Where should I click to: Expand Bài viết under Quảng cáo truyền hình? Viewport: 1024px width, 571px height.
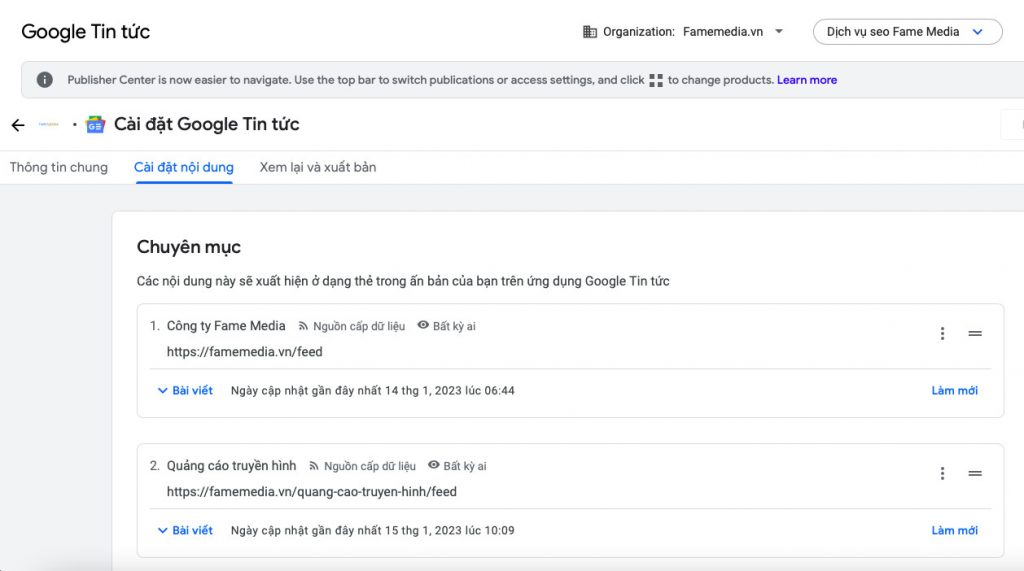[x=185, y=530]
